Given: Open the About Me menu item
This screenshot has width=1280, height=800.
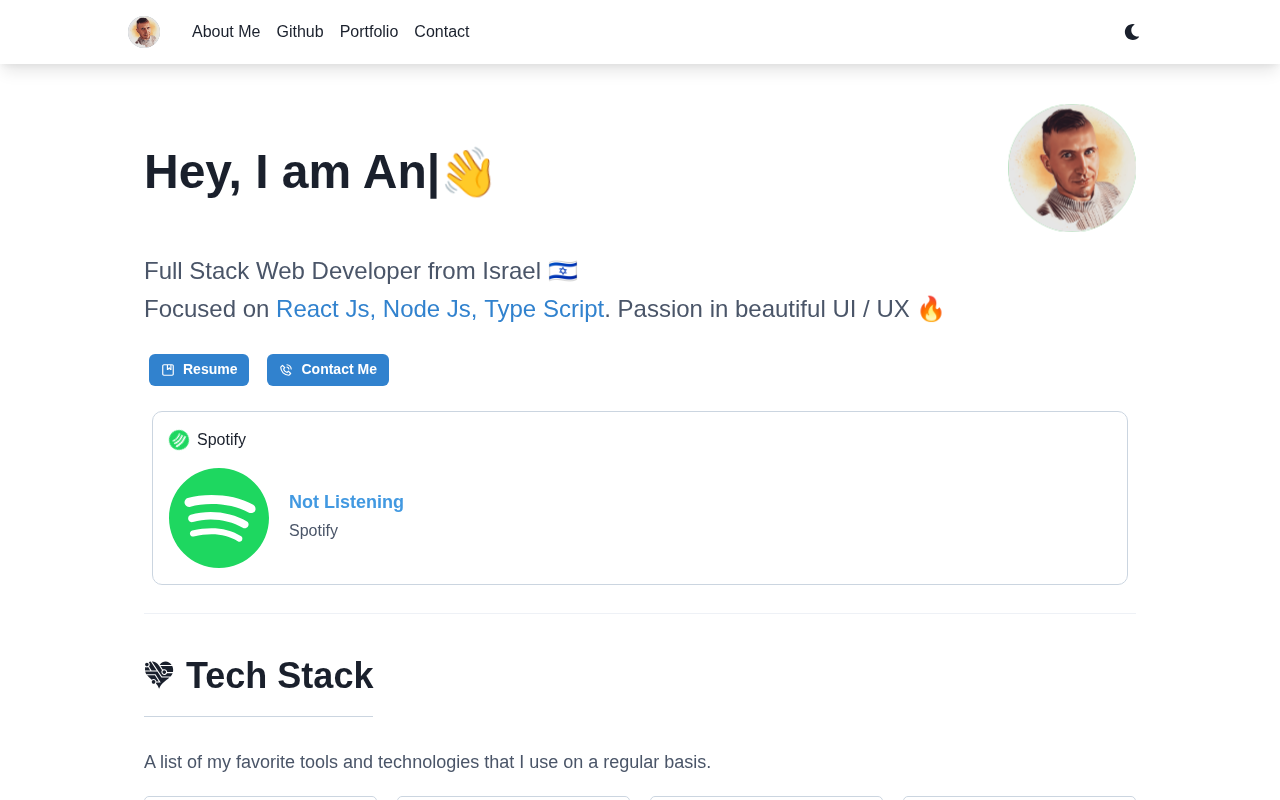Looking at the screenshot, I should tap(226, 32).
